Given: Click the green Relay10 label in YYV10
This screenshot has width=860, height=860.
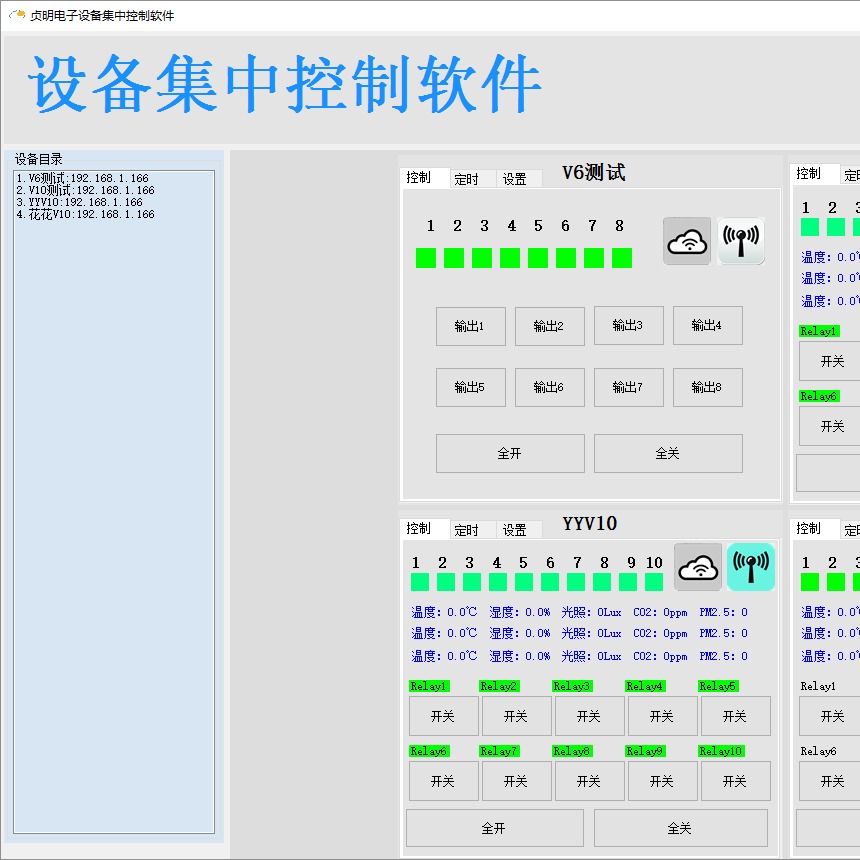Looking at the screenshot, I should [722, 751].
